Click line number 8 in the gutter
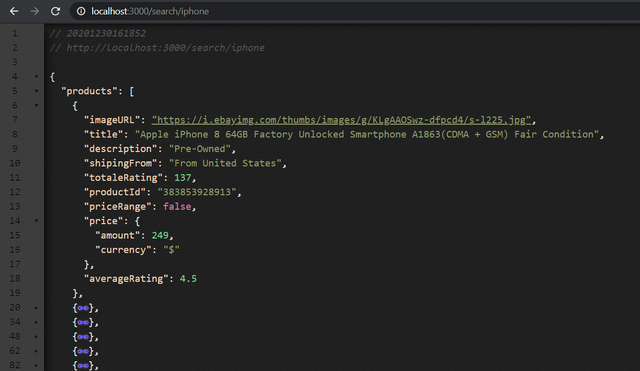This screenshot has width=640, height=371. [x=15, y=134]
